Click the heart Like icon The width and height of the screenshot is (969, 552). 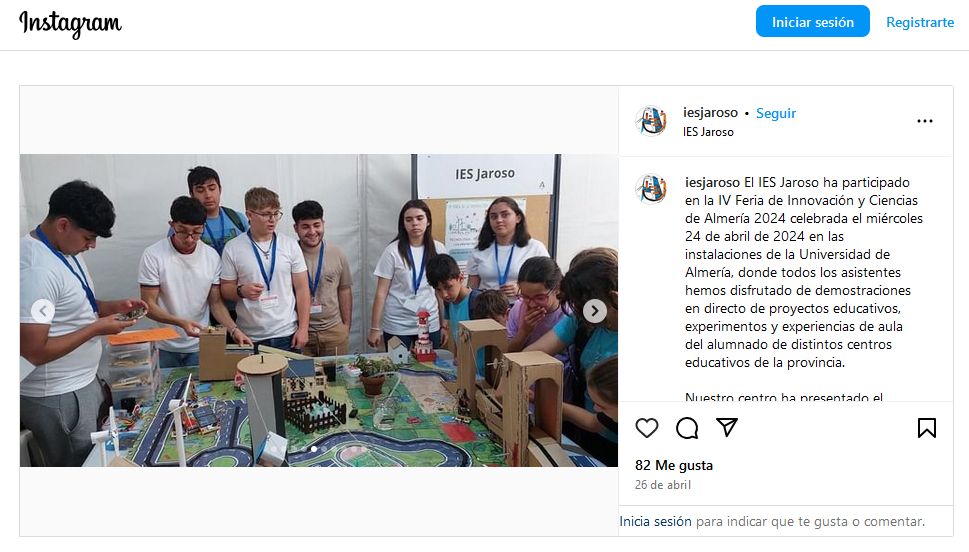pyautogui.click(x=646, y=428)
